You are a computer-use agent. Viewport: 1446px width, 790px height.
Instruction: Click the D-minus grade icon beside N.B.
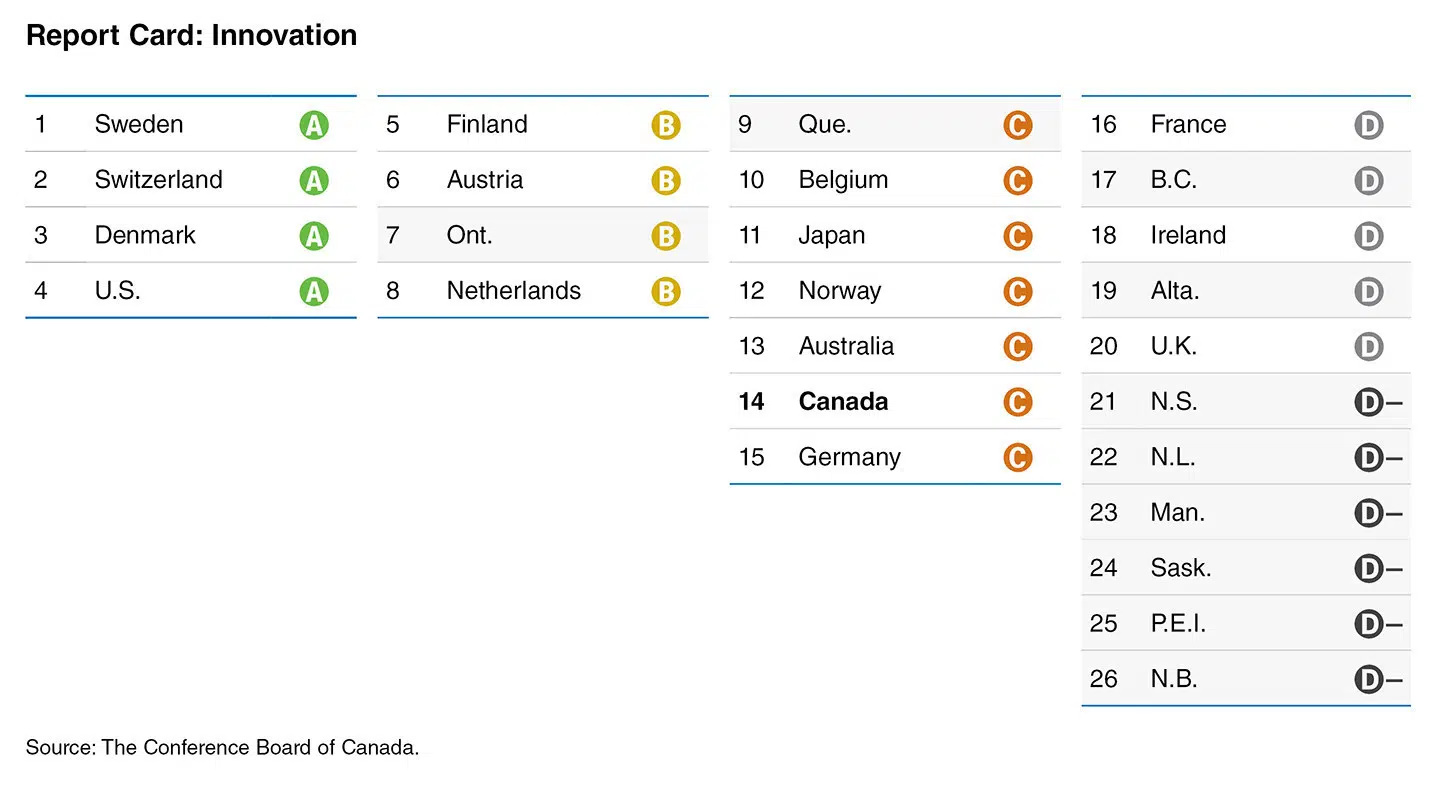(1376, 680)
